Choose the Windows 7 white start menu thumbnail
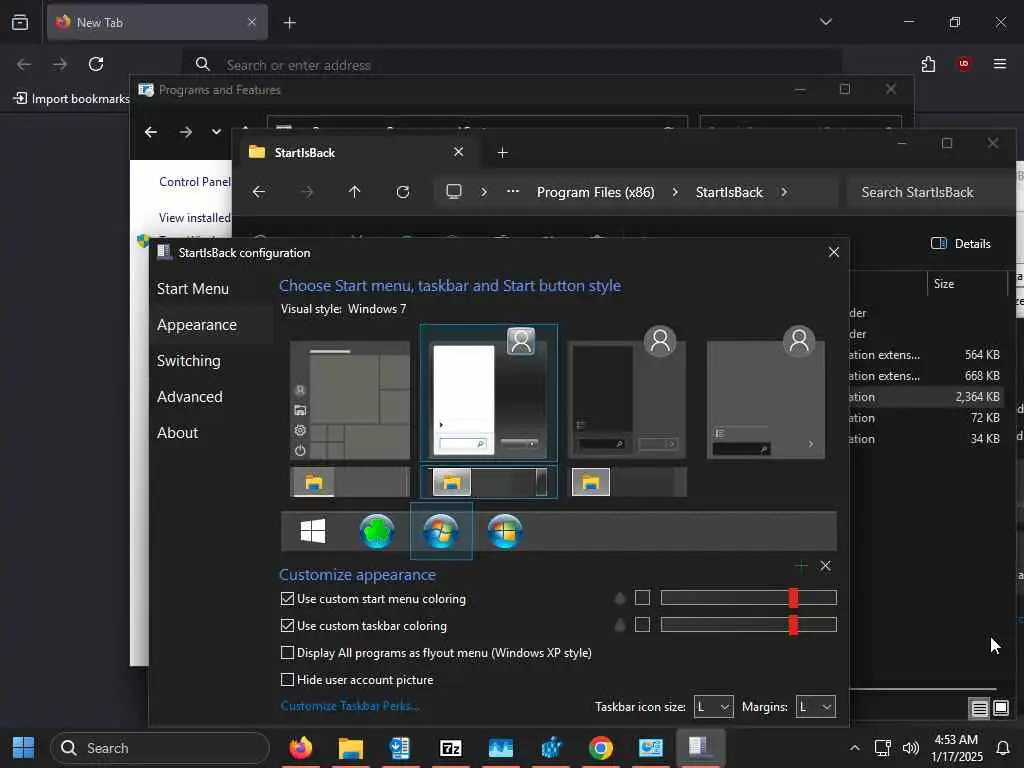This screenshot has width=1024, height=768. click(488, 394)
